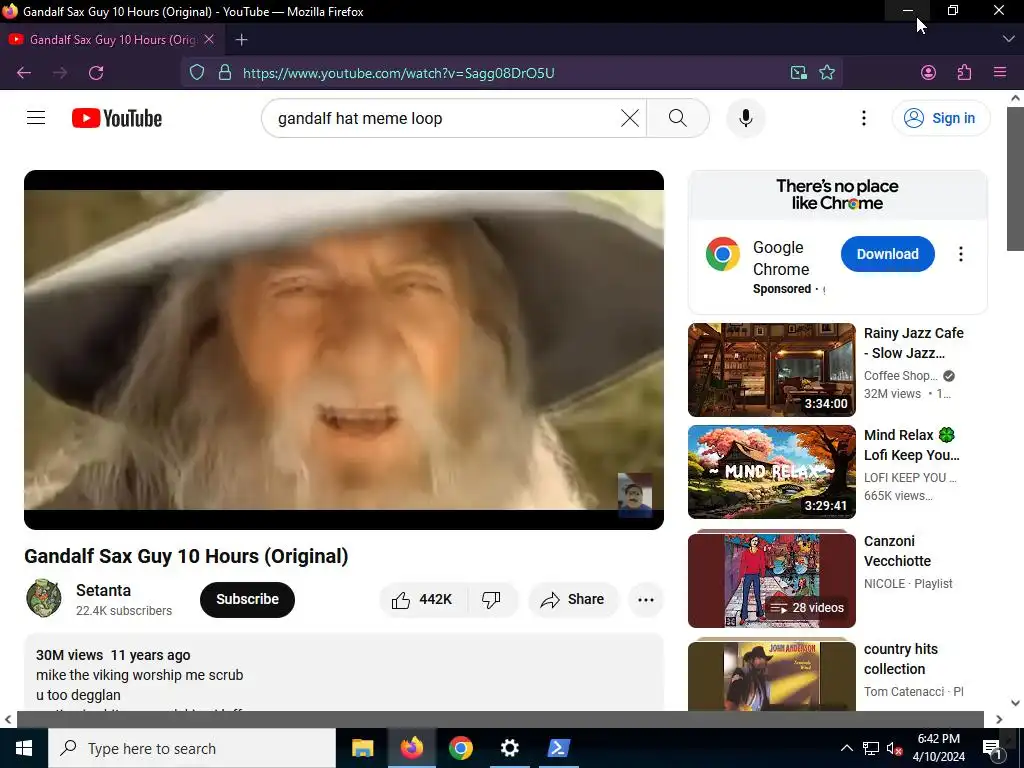The image size is (1024, 768).
Task: Open the muted volume tray icon
Action: (894, 748)
